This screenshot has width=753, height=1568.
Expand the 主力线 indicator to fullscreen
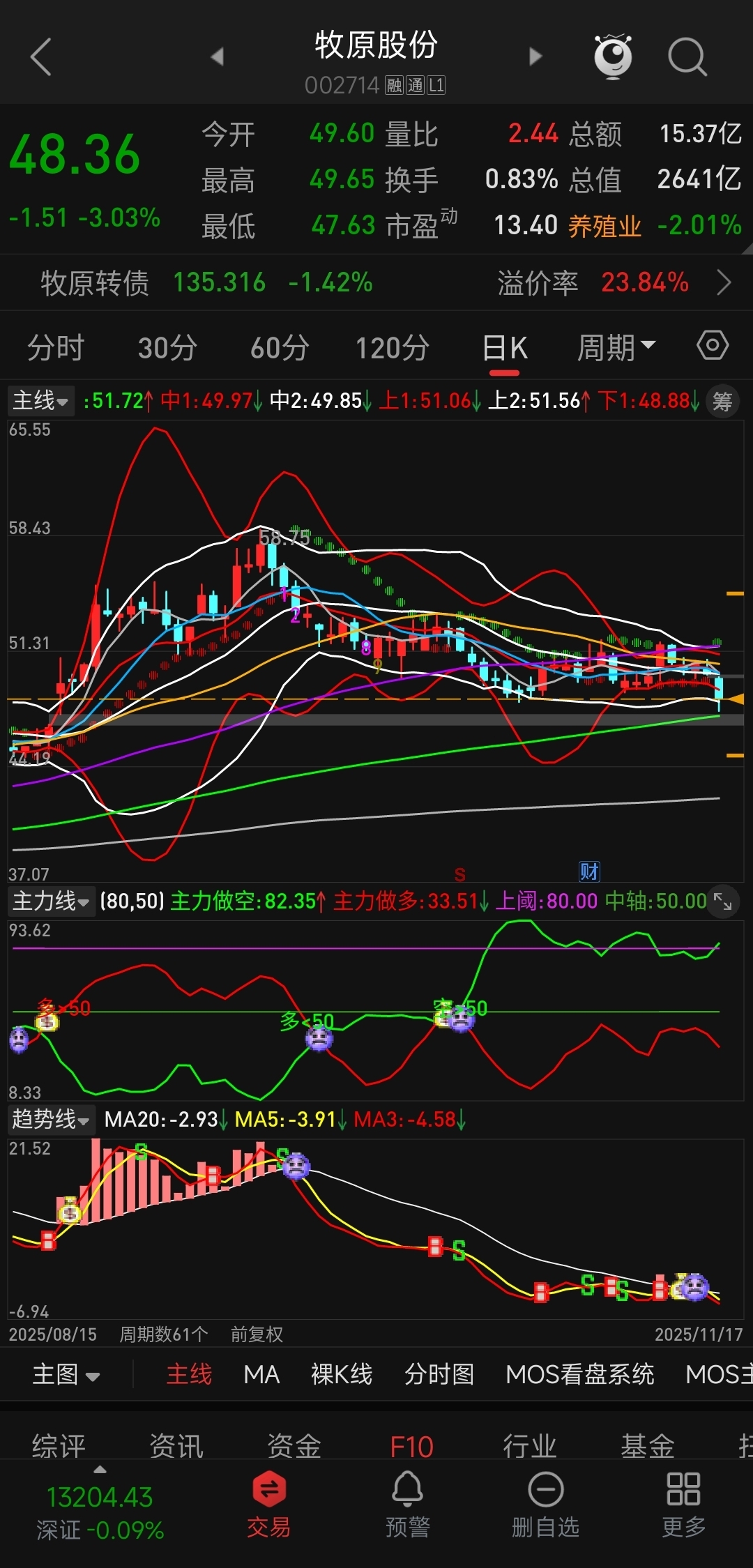tap(723, 902)
